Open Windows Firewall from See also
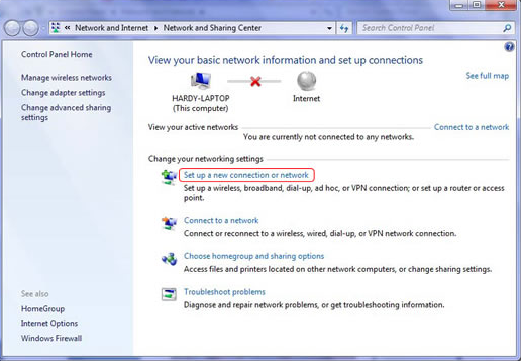This screenshot has height=362, width=521. coord(51,338)
